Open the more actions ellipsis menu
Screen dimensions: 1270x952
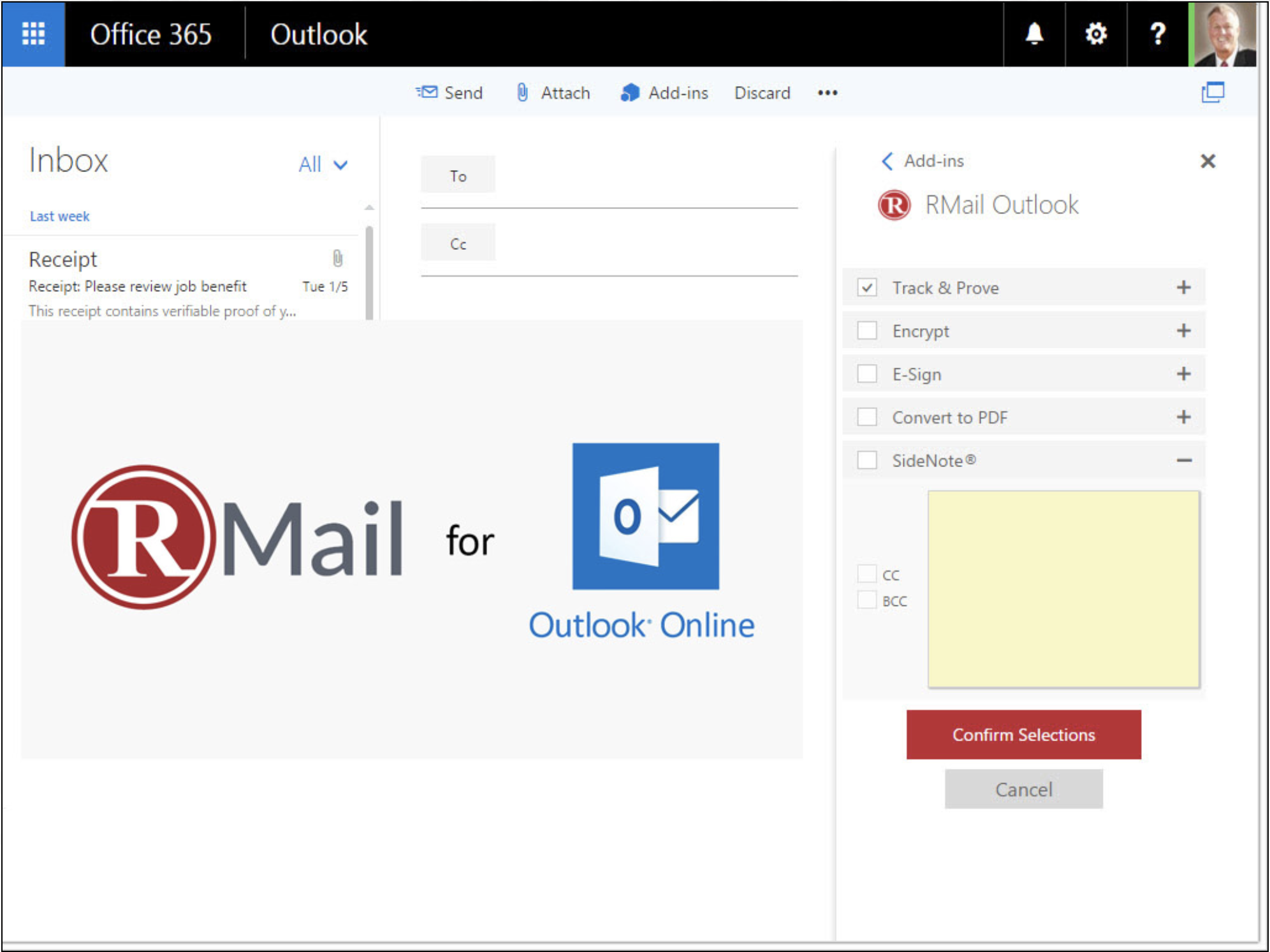(x=828, y=93)
